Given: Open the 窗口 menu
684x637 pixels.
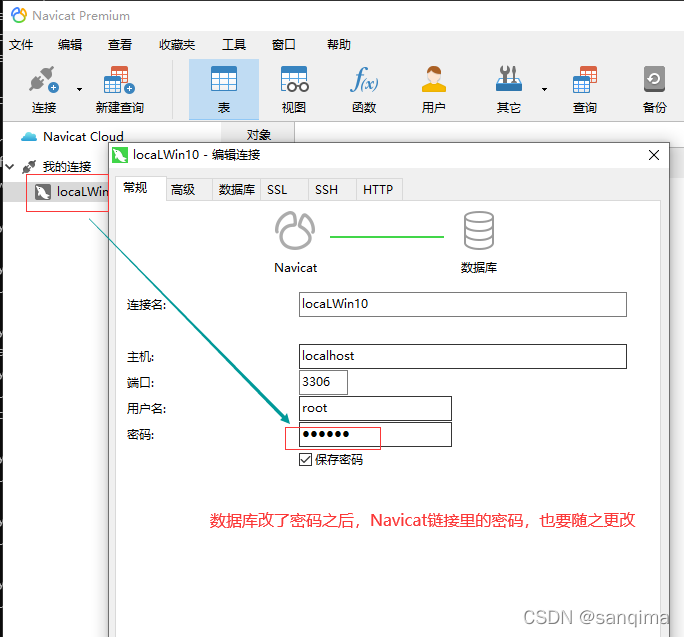Looking at the screenshot, I should pos(284,45).
